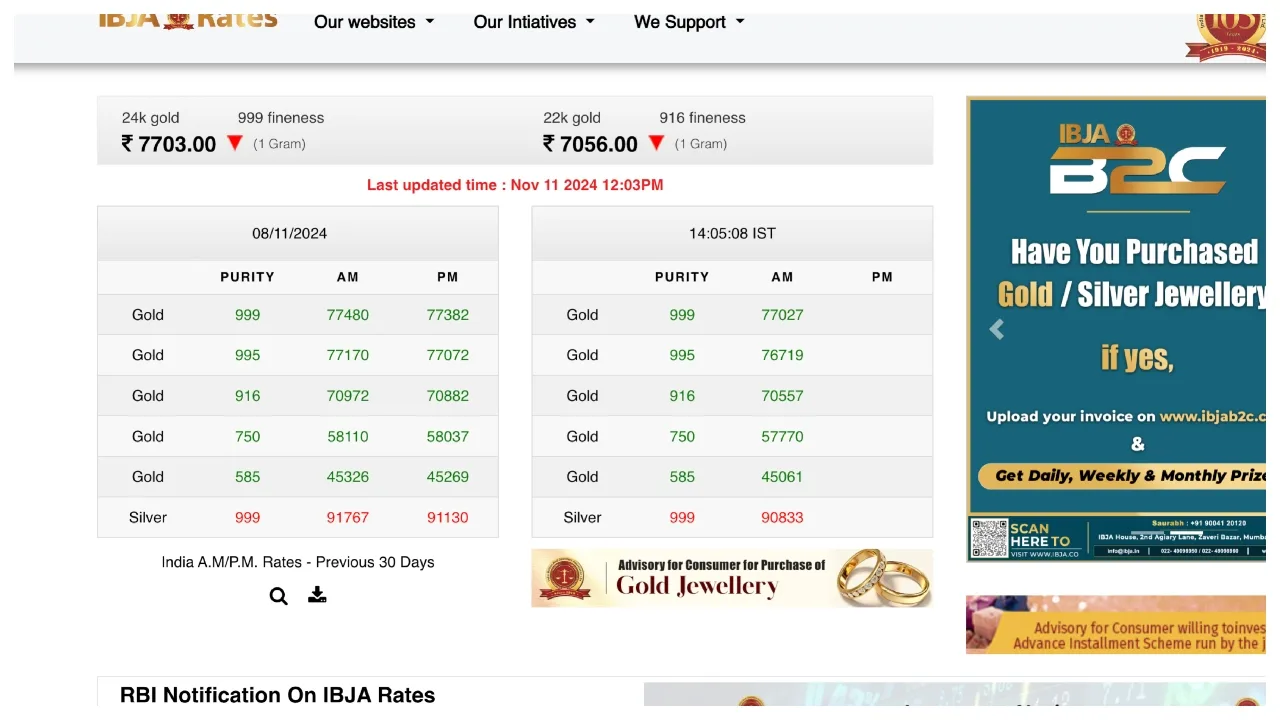Search previous 30 days rates with magnifier icon

278,596
